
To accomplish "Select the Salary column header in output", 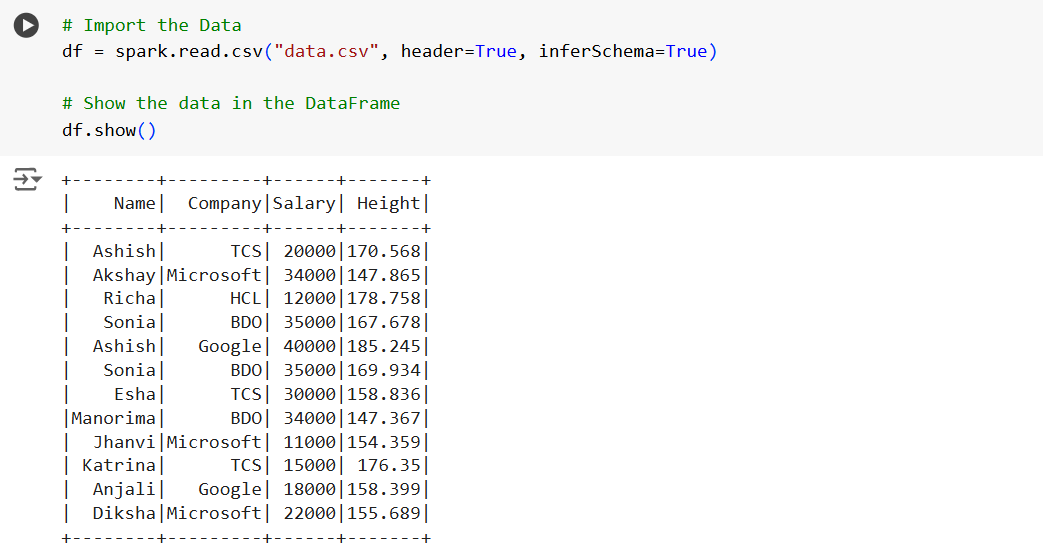I will (x=304, y=203).
